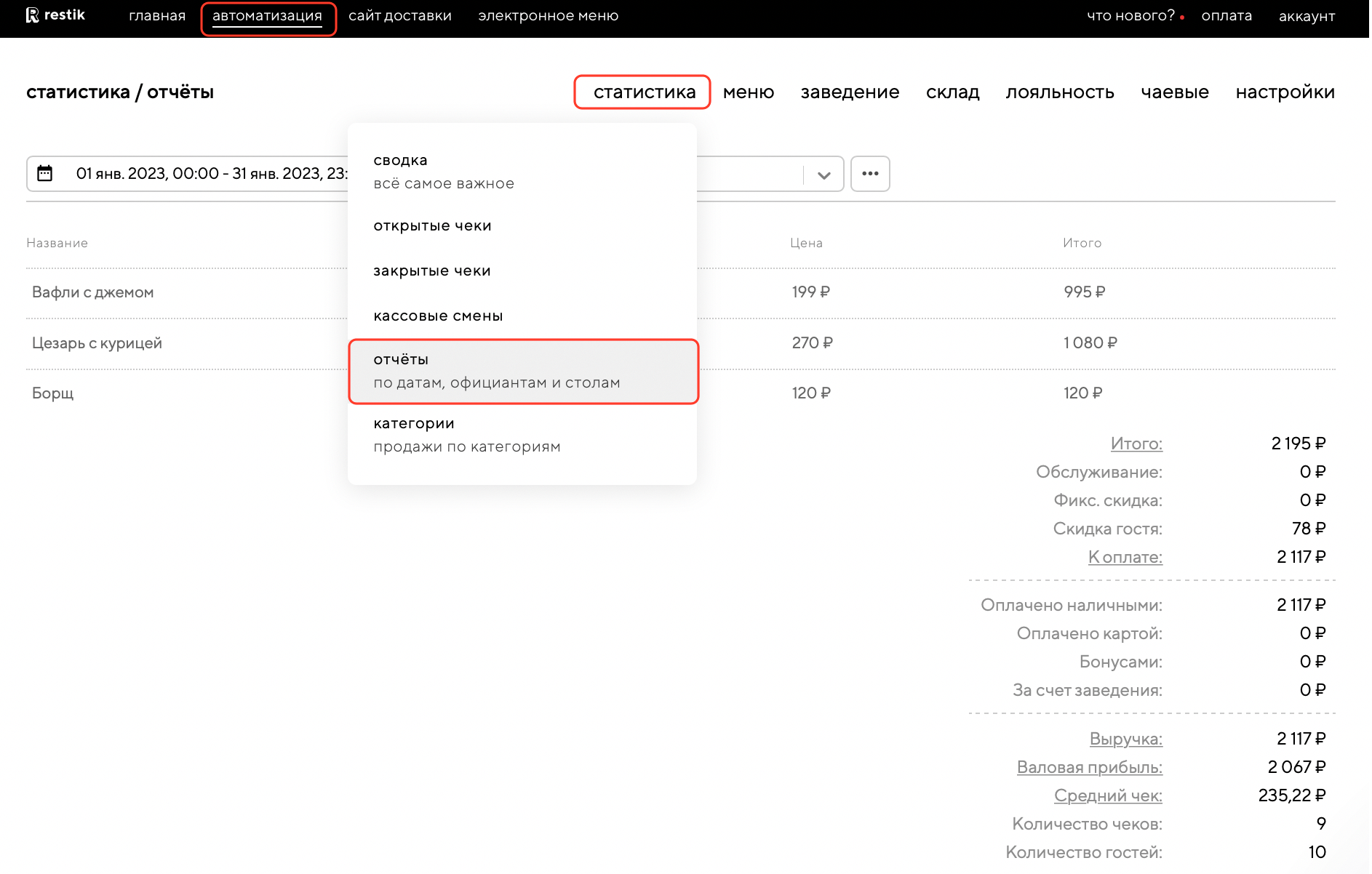Click the Выручка underlined label
Viewport: 1372px width, 874px height.
(1125, 739)
